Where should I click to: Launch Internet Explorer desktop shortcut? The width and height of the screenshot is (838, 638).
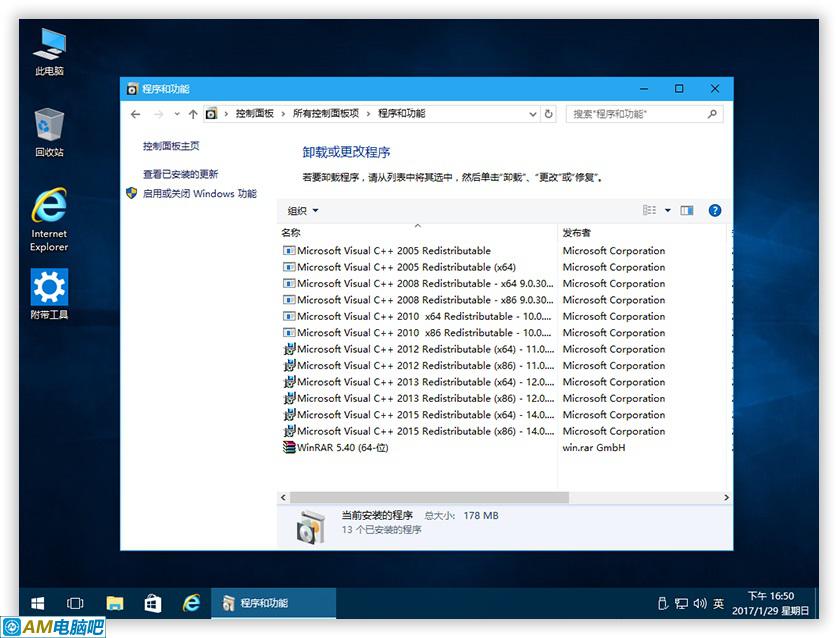coord(49,219)
